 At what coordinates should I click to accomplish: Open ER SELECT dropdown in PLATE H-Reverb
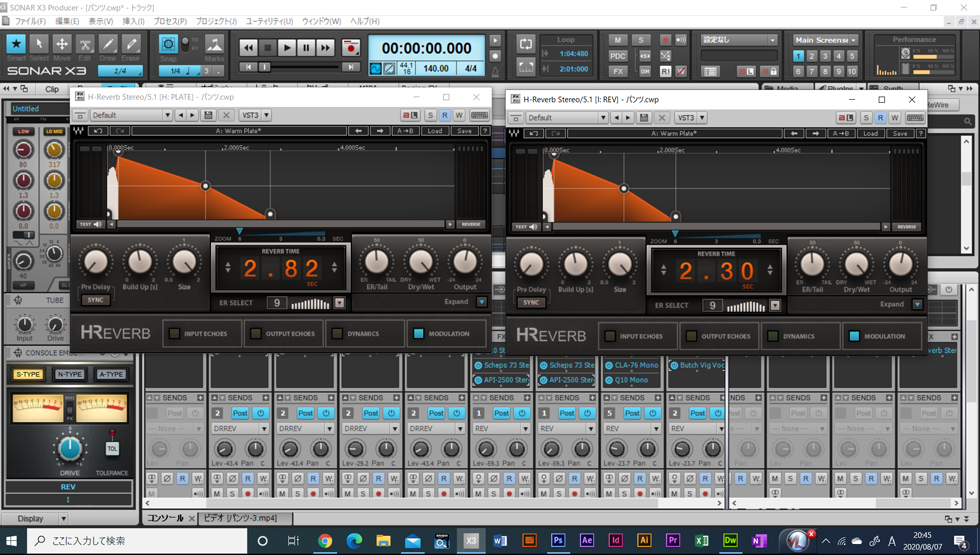[x=339, y=303]
